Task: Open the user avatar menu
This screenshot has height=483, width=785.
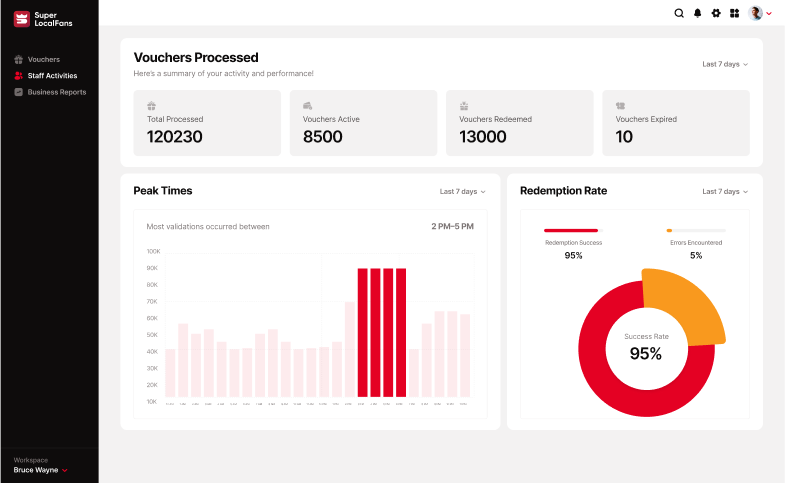Action: [x=760, y=13]
